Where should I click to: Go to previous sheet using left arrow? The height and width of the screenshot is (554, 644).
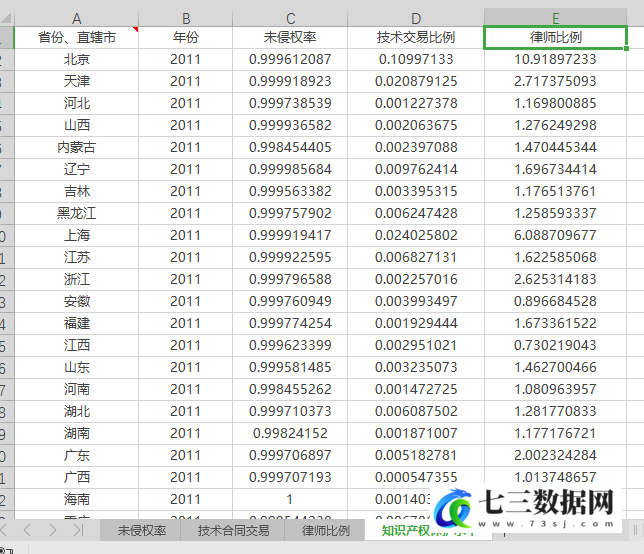(27, 530)
